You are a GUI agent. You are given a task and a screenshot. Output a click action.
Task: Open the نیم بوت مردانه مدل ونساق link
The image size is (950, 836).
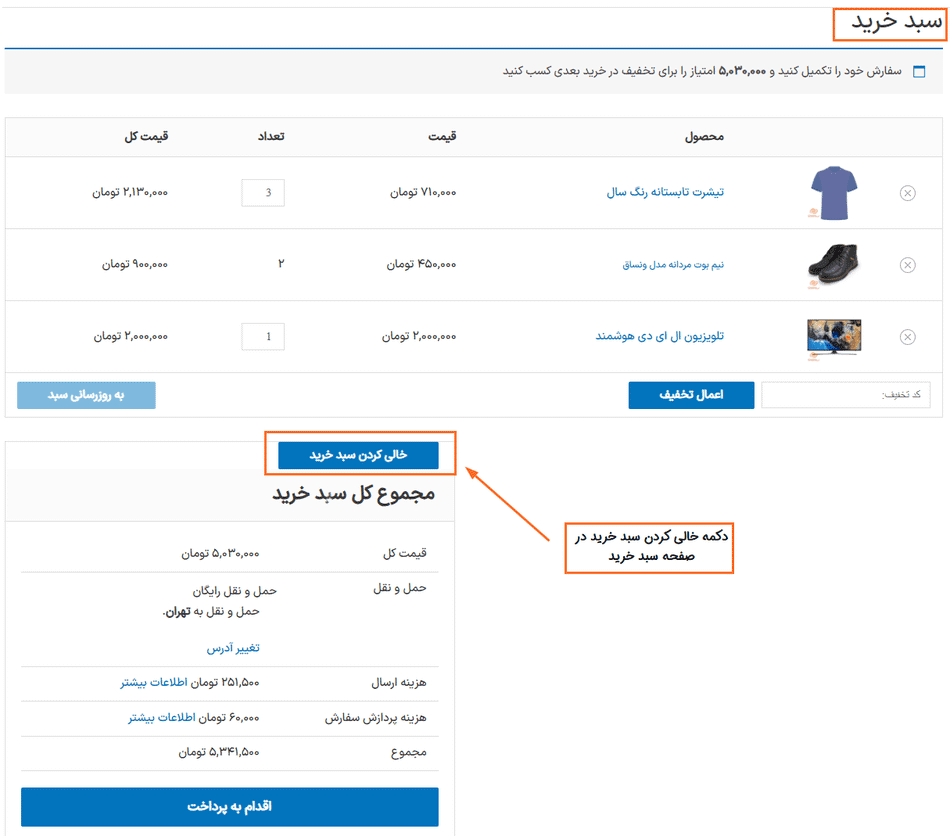tap(673, 265)
